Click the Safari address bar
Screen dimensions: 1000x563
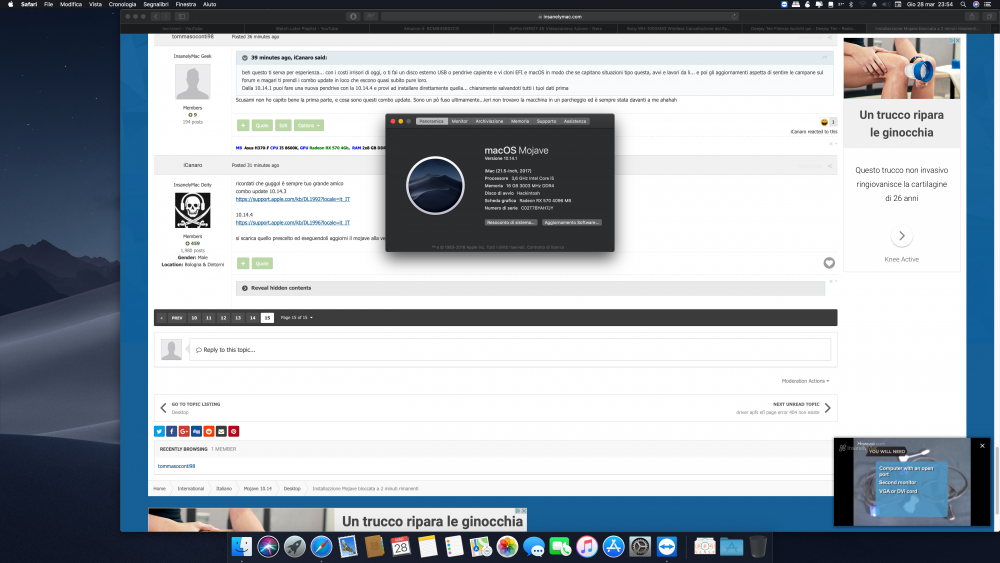tap(559, 17)
